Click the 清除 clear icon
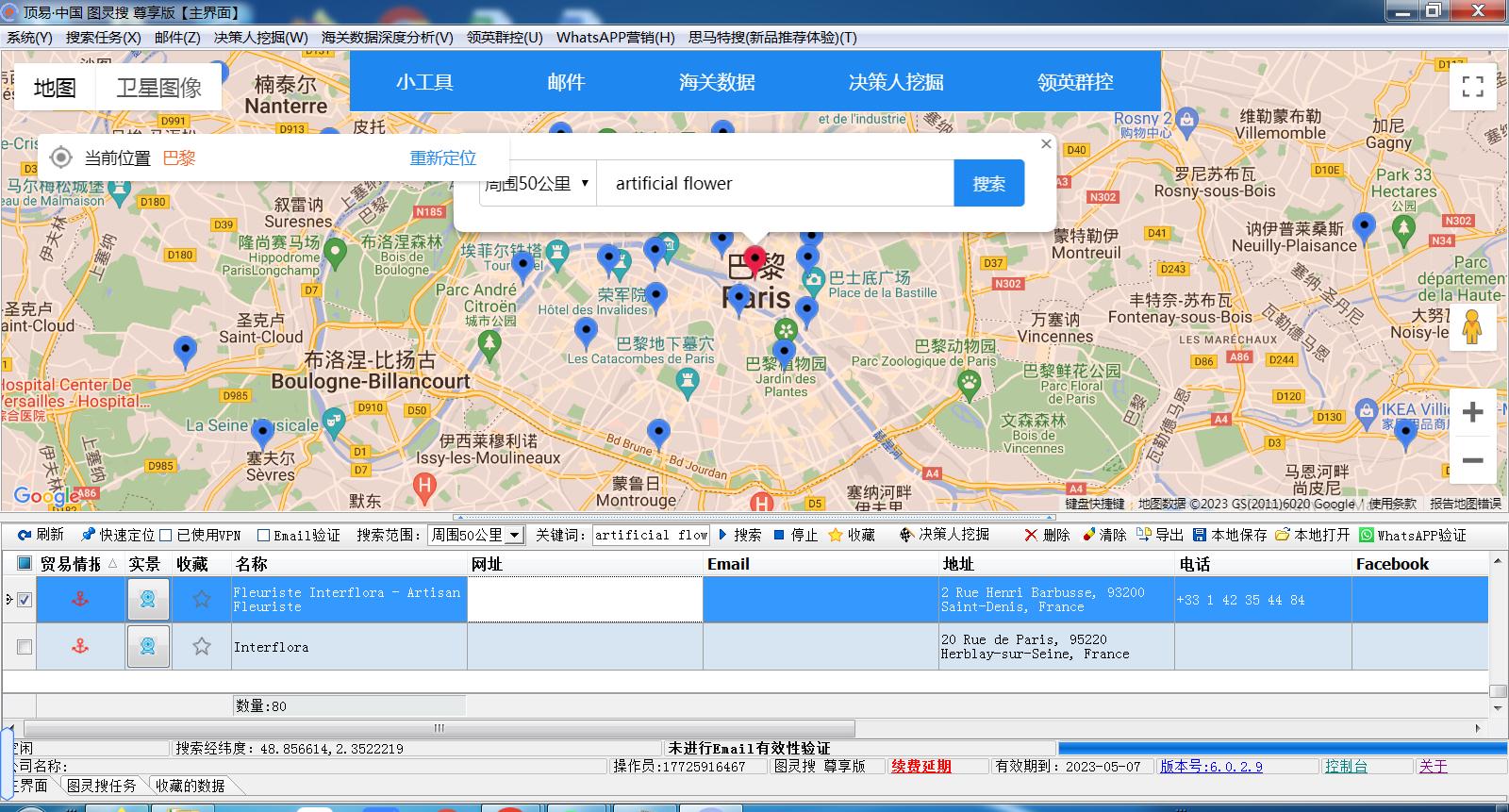1509x812 pixels. coord(1088,535)
